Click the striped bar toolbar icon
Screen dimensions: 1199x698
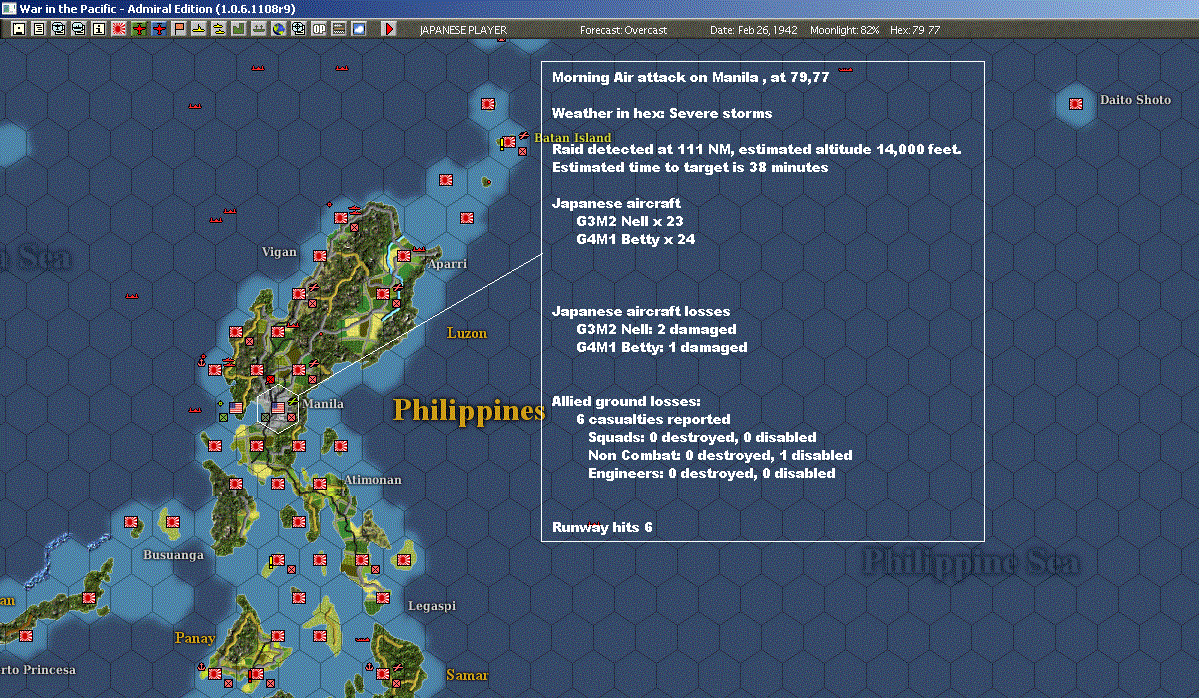tap(339, 29)
